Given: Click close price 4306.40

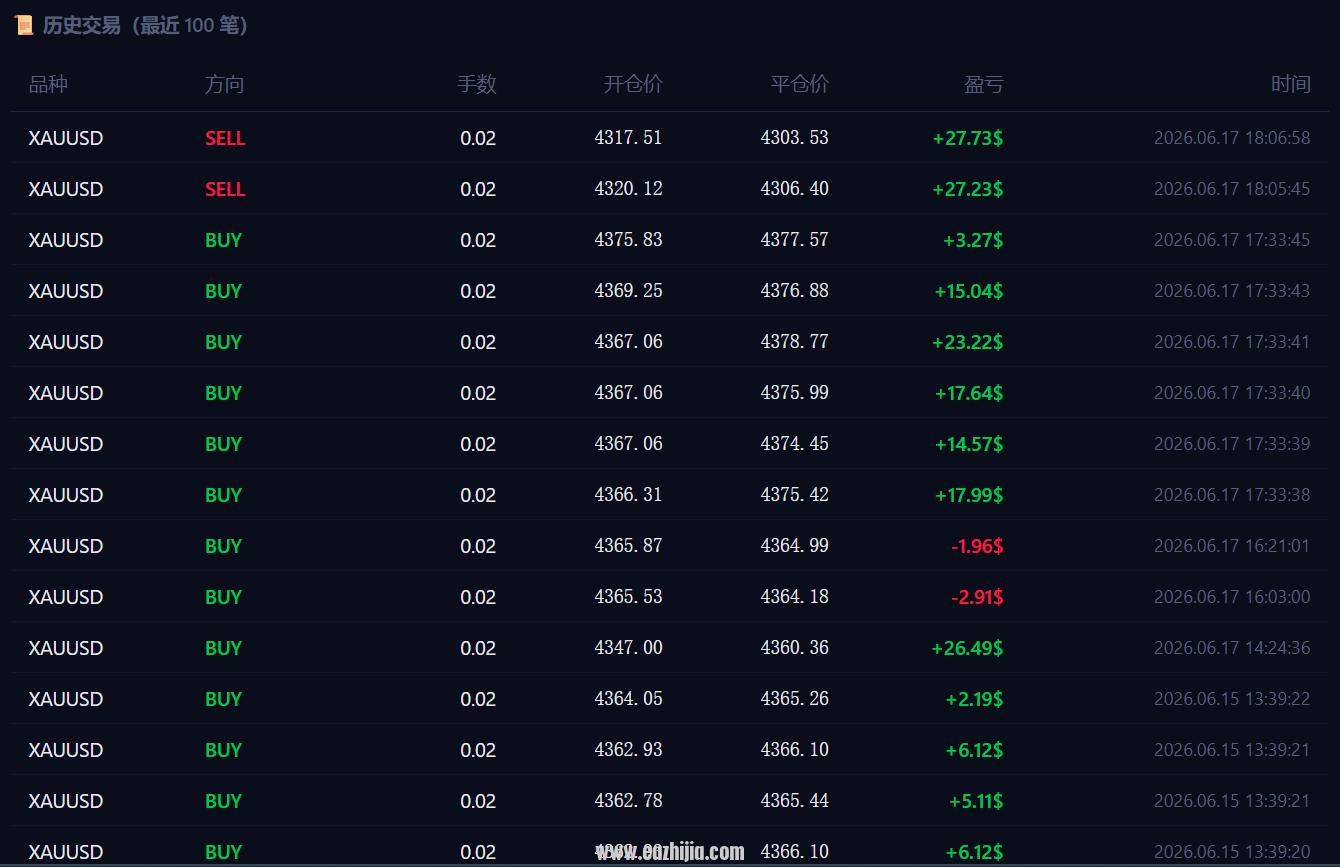Looking at the screenshot, I should [795, 189].
